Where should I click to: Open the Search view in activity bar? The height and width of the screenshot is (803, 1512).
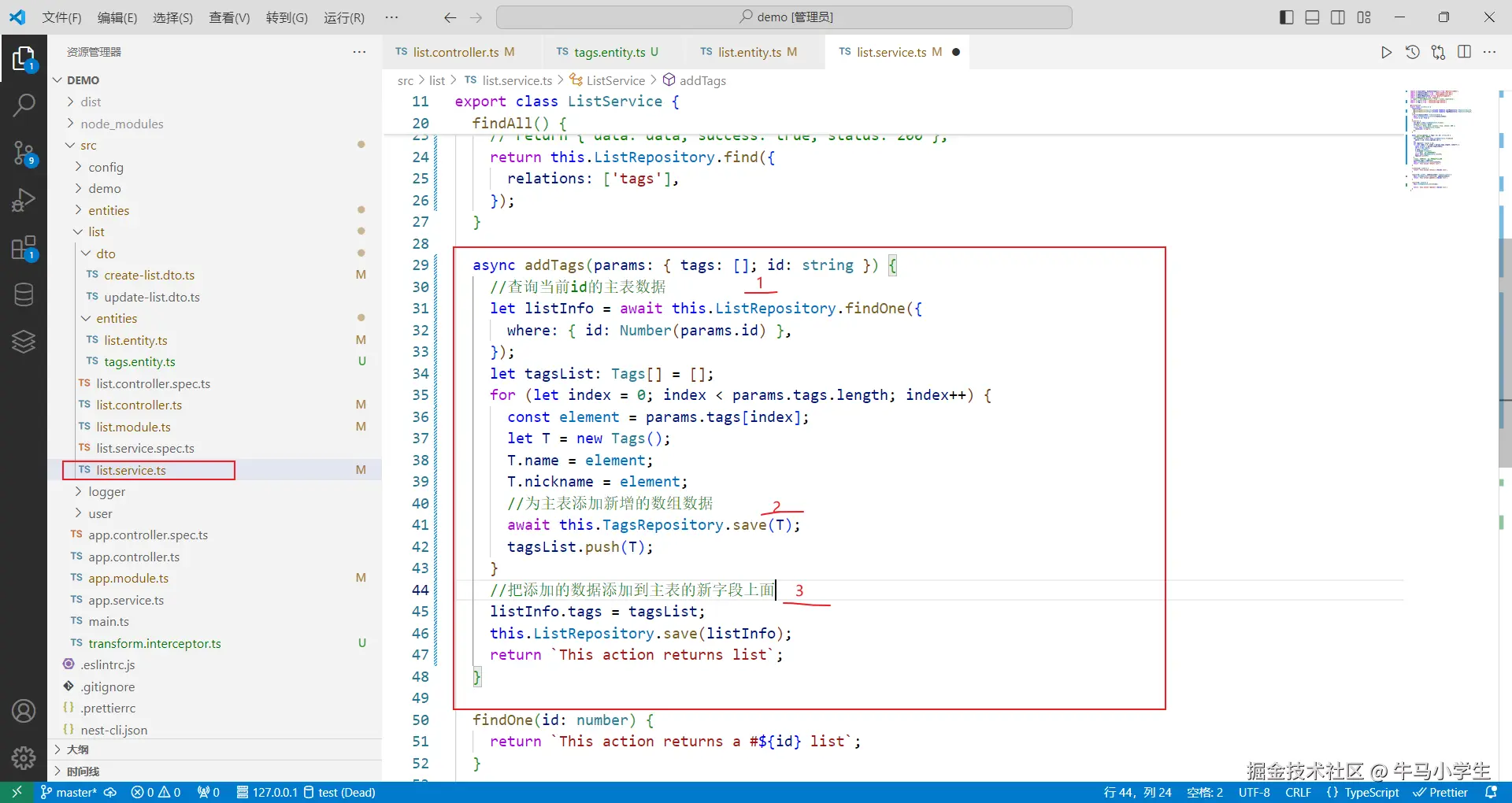(x=24, y=105)
